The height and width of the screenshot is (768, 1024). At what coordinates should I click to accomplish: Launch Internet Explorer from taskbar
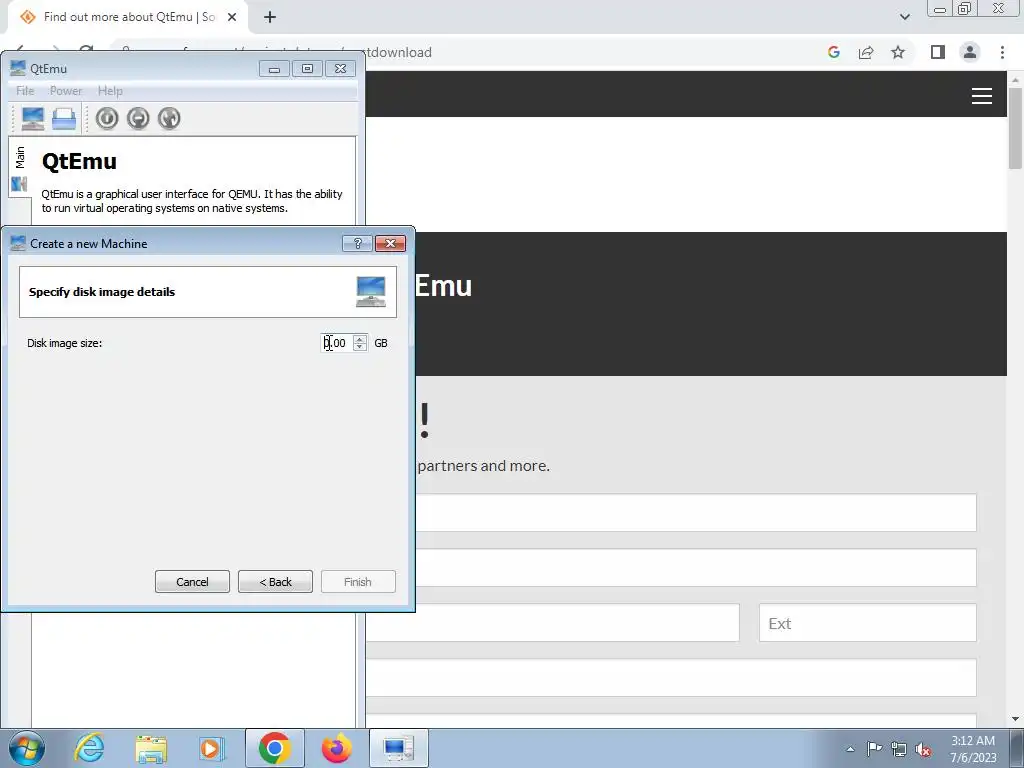coord(89,748)
